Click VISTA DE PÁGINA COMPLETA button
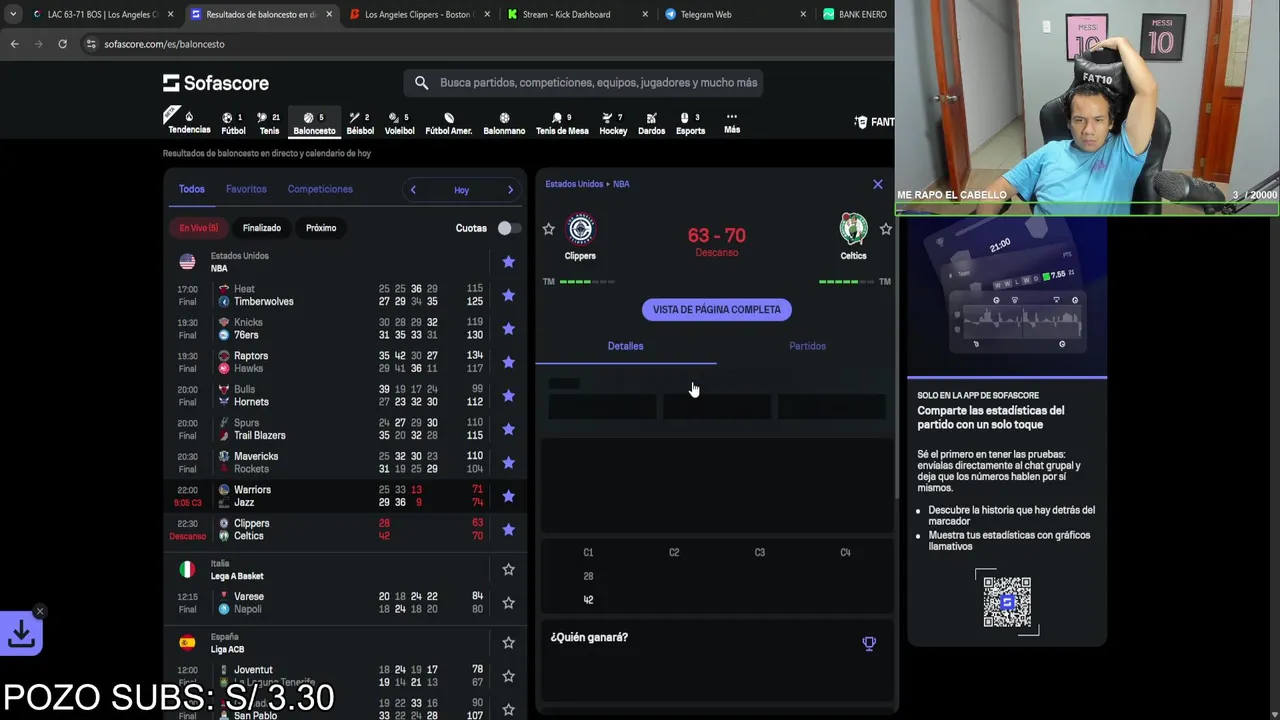Screen dimensions: 1280x720 click(x=717, y=310)
